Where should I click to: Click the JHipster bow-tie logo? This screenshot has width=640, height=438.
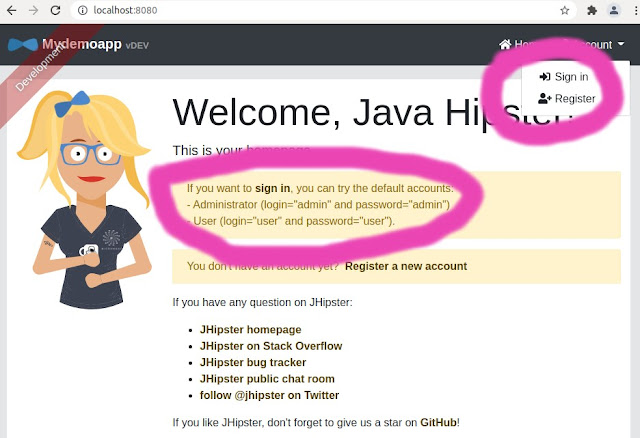[23, 44]
